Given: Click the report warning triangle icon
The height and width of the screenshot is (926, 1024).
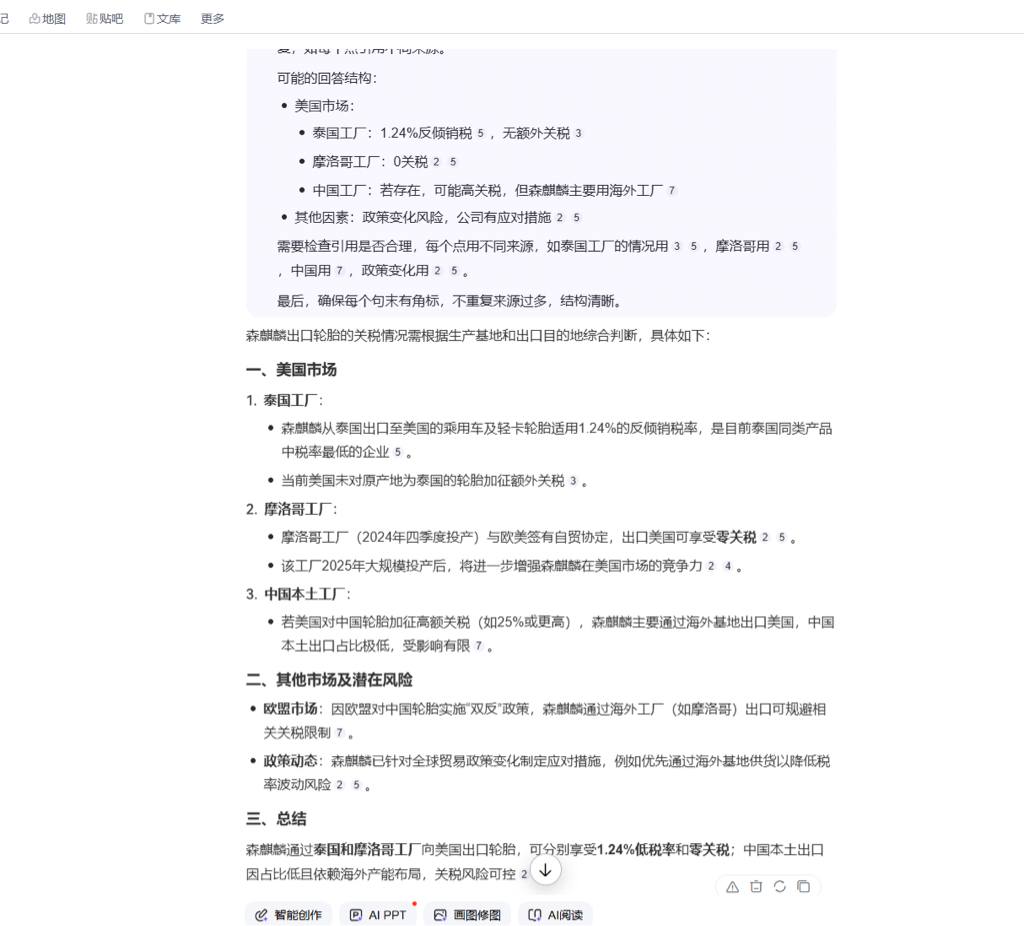Looking at the screenshot, I should point(732,887).
